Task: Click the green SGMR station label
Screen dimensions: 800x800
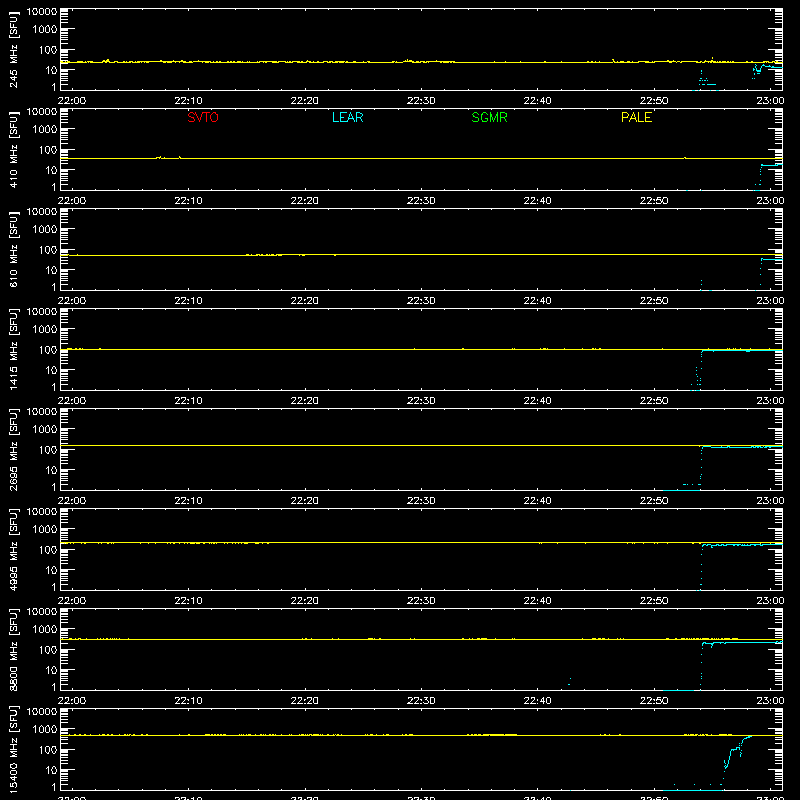Action: 489,117
